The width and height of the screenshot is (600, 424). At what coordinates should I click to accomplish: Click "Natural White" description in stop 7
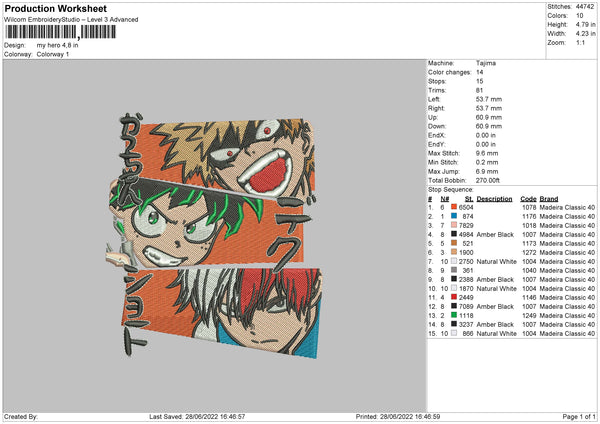tap(496, 262)
